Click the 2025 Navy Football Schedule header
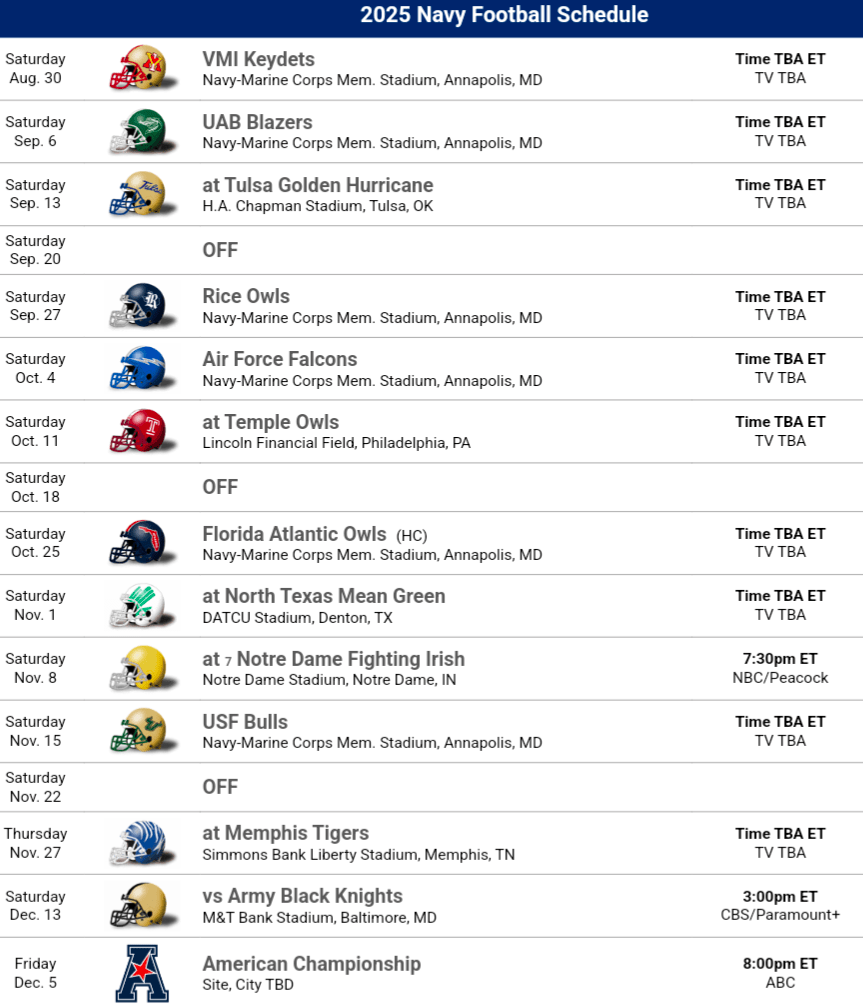 point(504,15)
